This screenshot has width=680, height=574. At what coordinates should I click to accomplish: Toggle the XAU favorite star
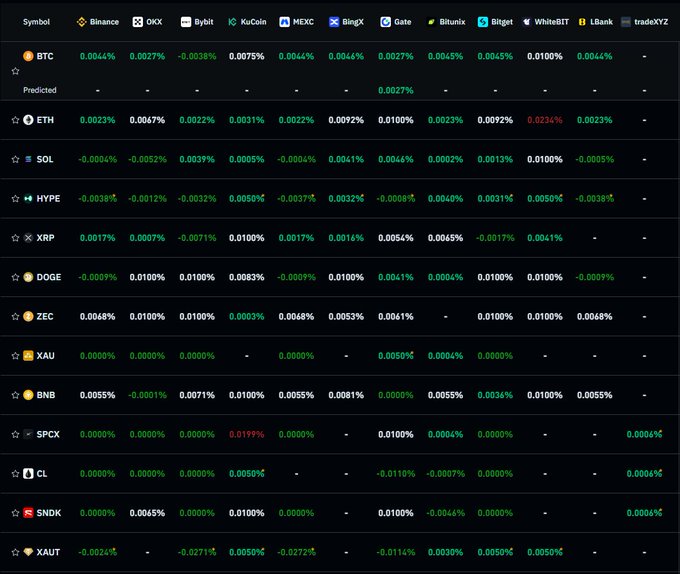coord(16,356)
